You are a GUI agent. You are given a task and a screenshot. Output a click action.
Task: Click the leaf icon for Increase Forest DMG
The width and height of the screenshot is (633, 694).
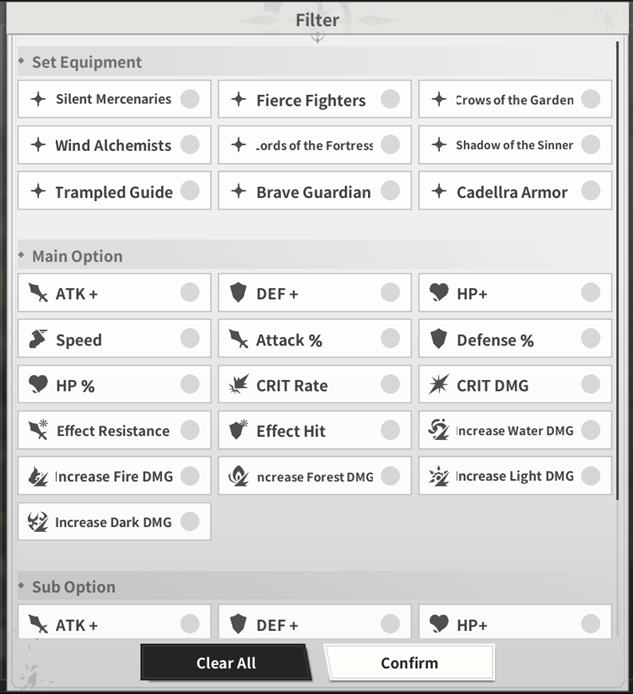click(x=238, y=476)
